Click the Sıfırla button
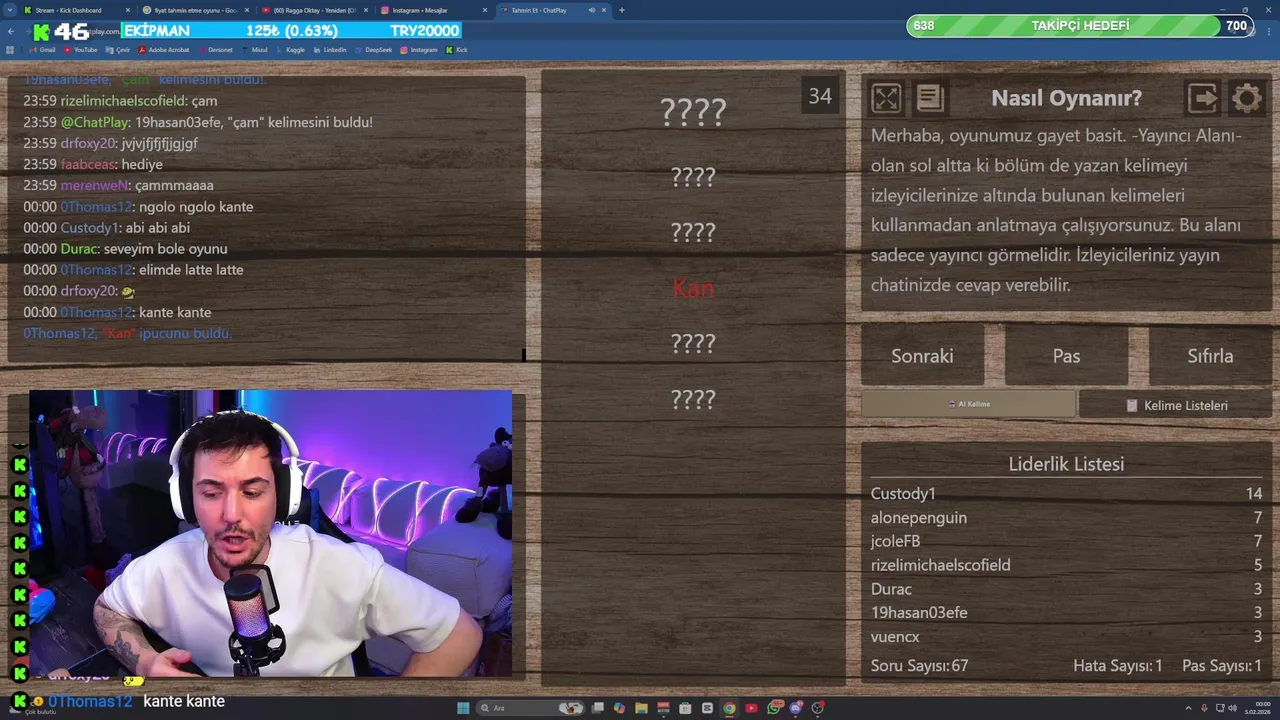Viewport: 1280px width, 720px height. point(1210,356)
